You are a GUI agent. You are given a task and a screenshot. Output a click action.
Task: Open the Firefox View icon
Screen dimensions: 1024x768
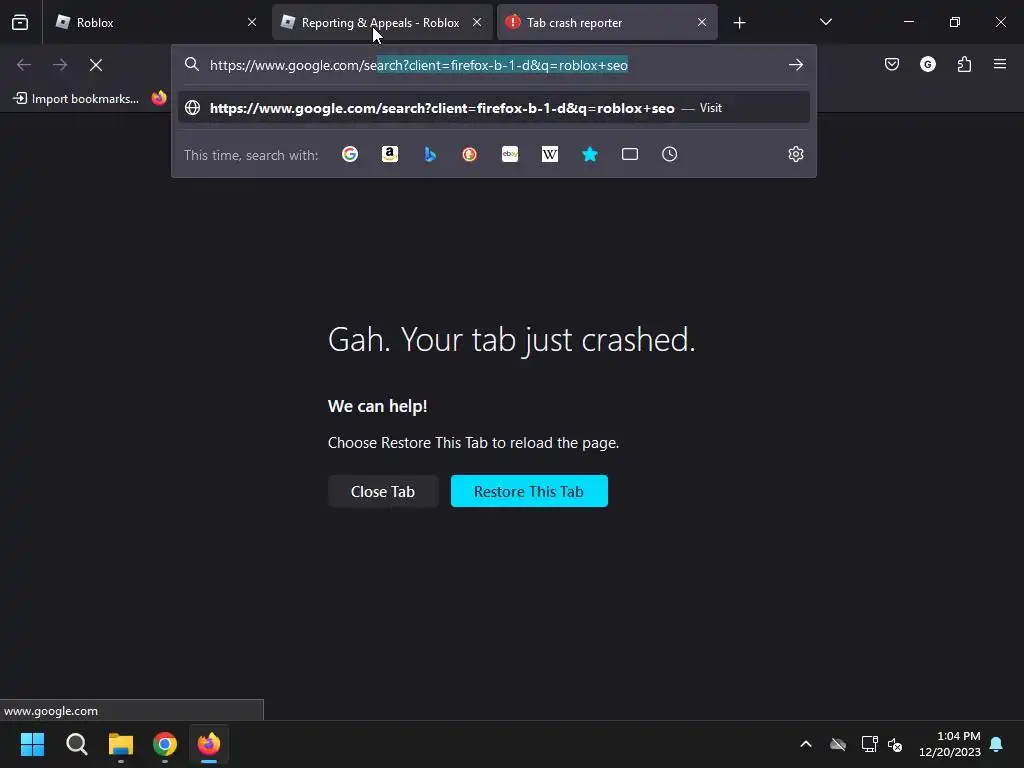pyautogui.click(x=20, y=22)
